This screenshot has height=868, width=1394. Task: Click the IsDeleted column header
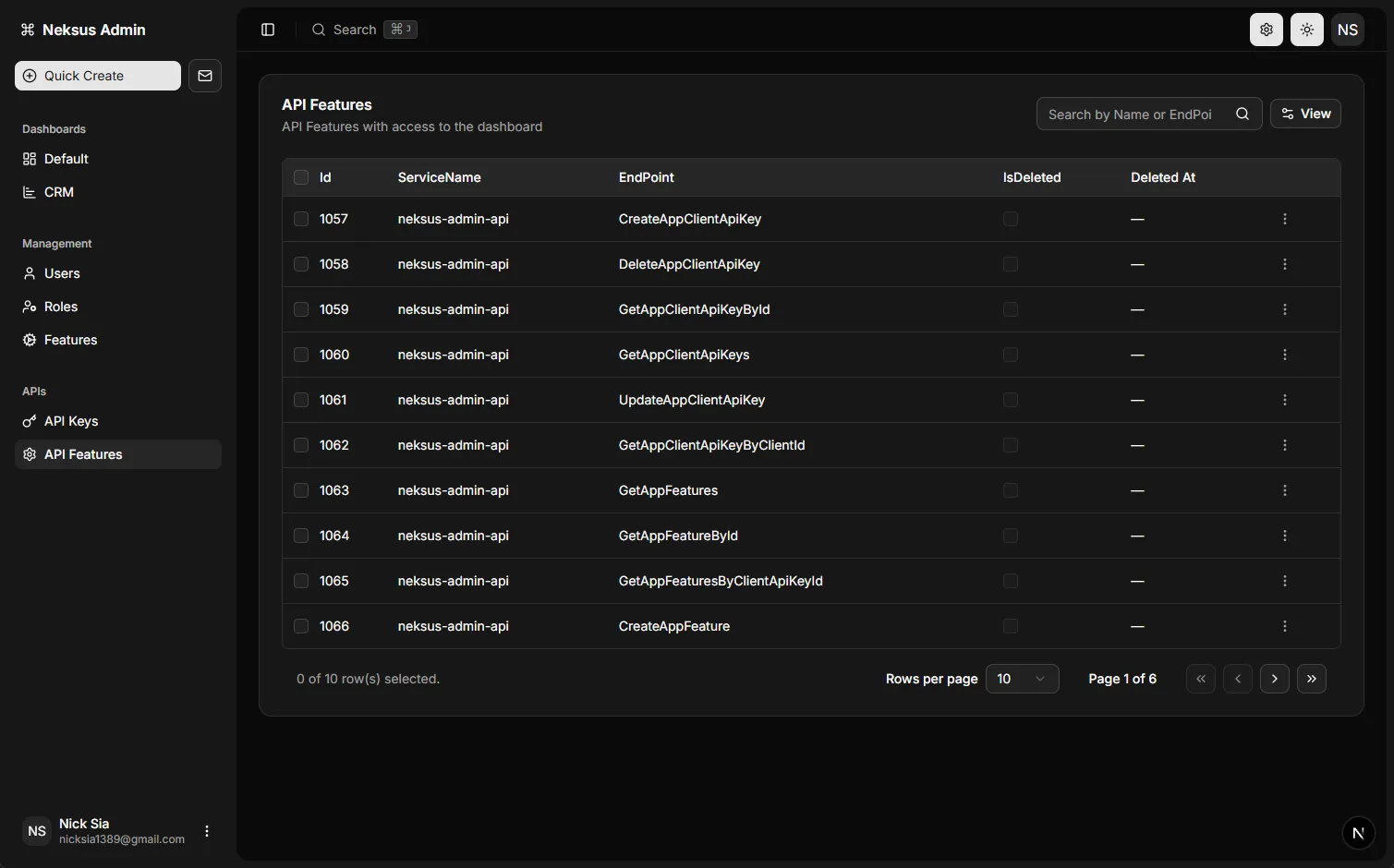(x=1032, y=177)
